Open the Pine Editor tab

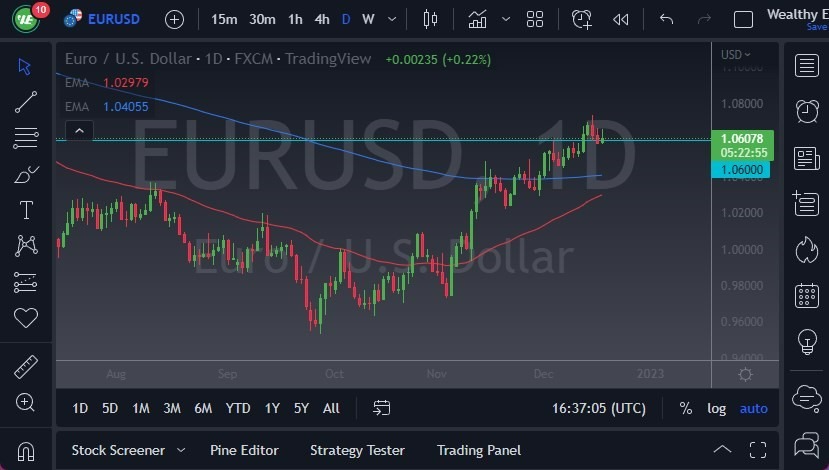(x=244, y=450)
